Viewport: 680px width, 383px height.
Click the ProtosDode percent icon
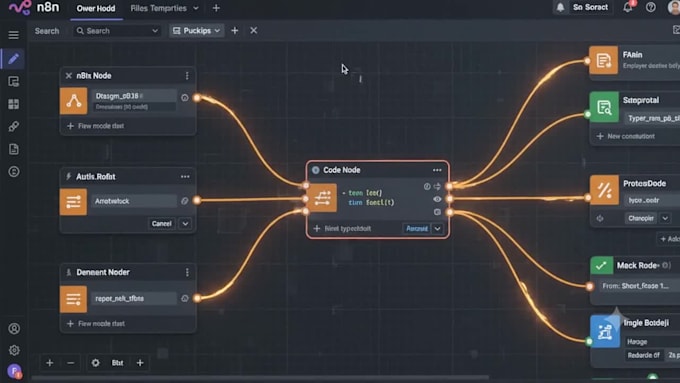[x=604, y=190]
